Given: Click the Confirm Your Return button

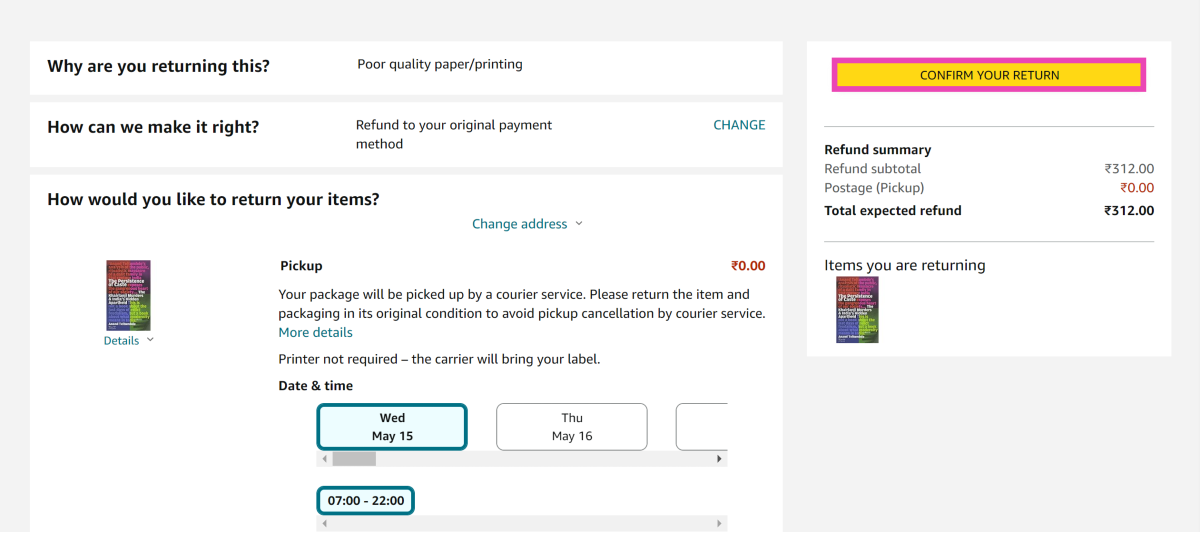Looking at the screenshot, I should click(x=989, y=75).
